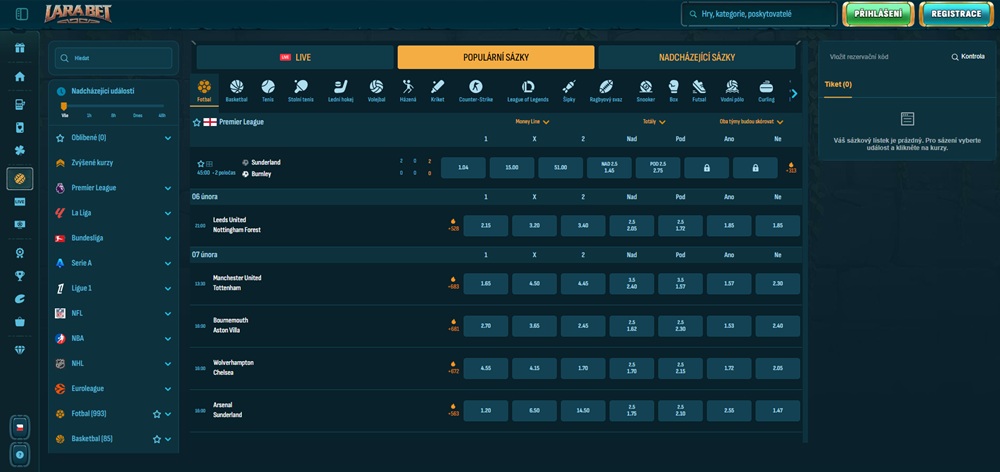Switch to the LIVE tab

click(x=295, y=58)
